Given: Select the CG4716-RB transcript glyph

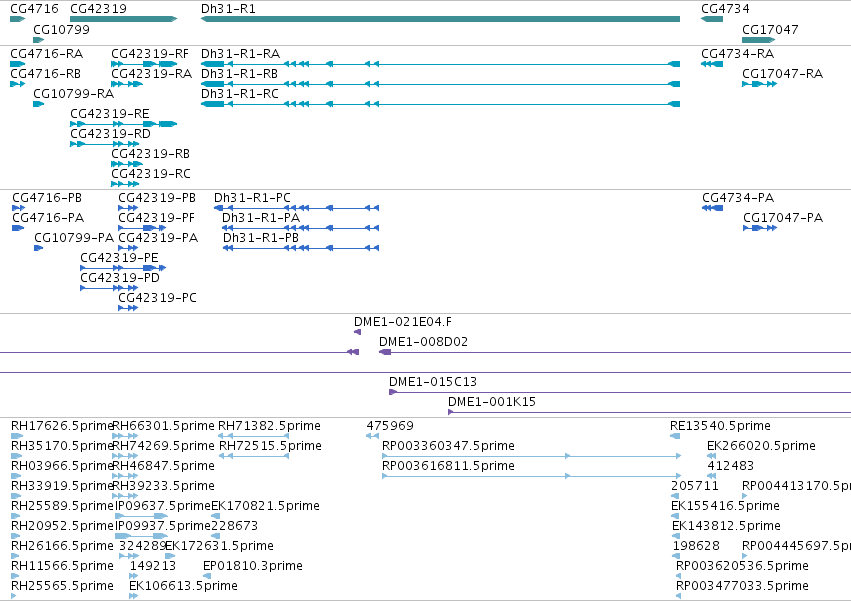Looking at the screenshot, I should 17,84.
